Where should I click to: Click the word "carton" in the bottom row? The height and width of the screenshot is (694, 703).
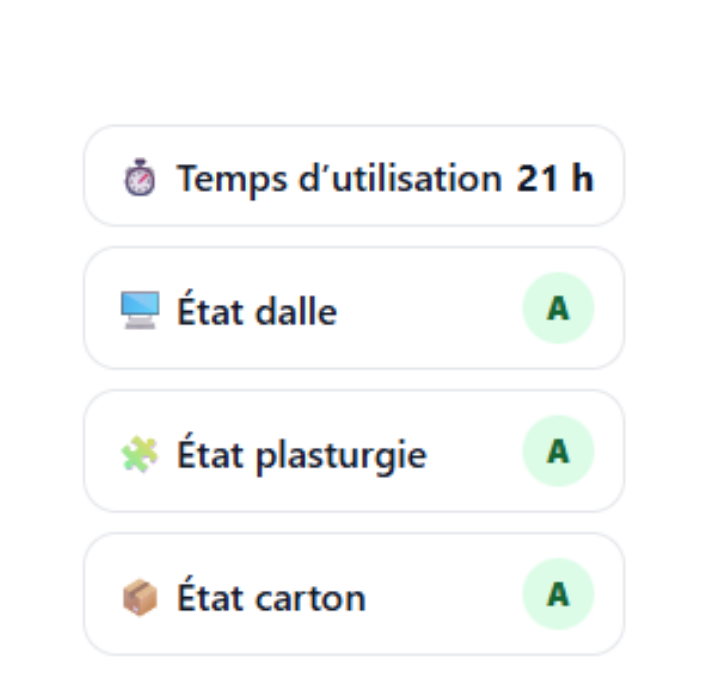point(311,598)
